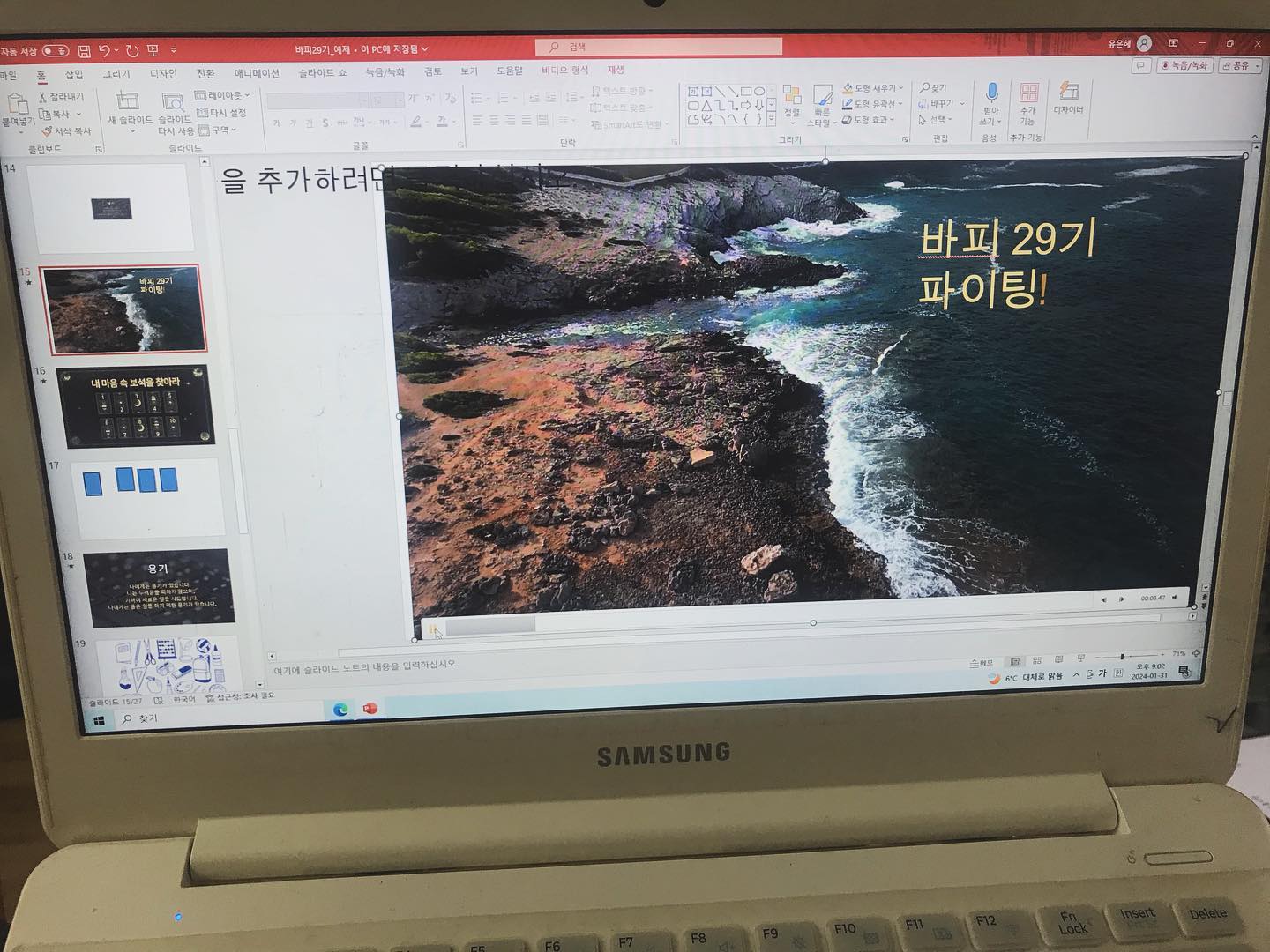
Task: Switch to normal view in status bar
Action: 1015,660
